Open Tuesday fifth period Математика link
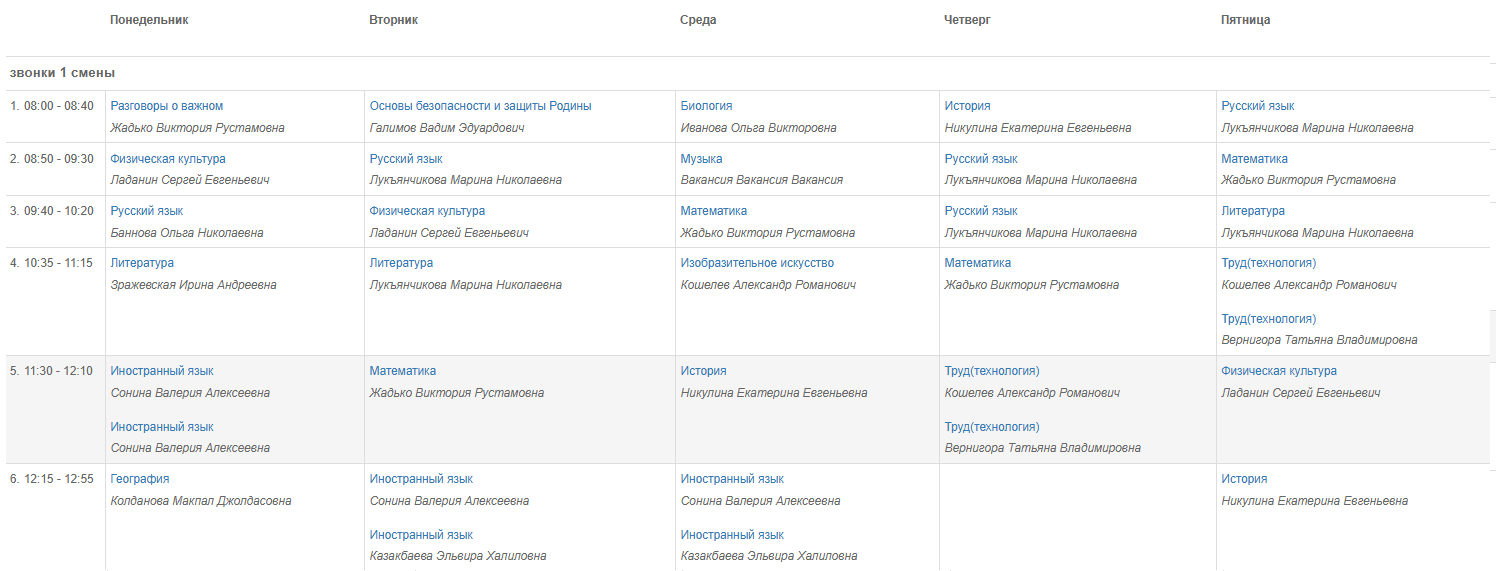The height and width of the screenshot is (571, 1496). point(403,371)
